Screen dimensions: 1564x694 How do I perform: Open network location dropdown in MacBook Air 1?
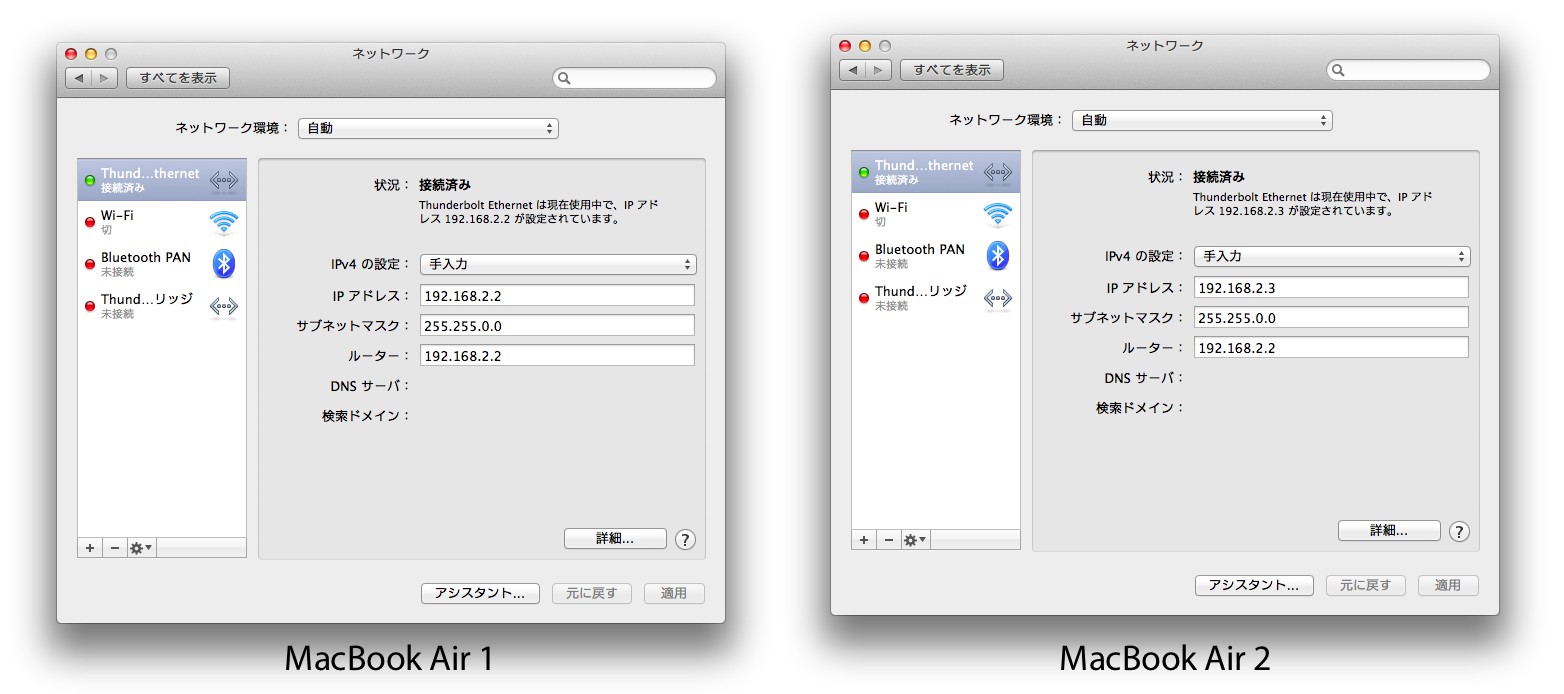tap(428, 128)
